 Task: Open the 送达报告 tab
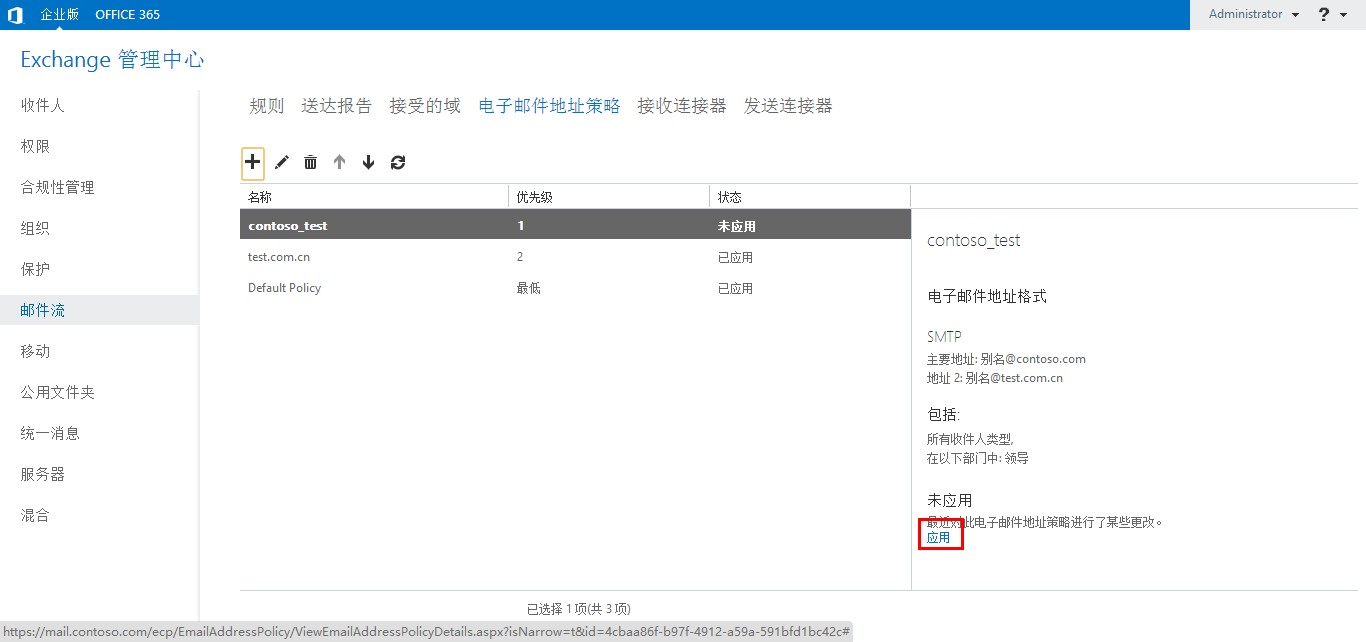pyautogui.click(x=337, y=106)
